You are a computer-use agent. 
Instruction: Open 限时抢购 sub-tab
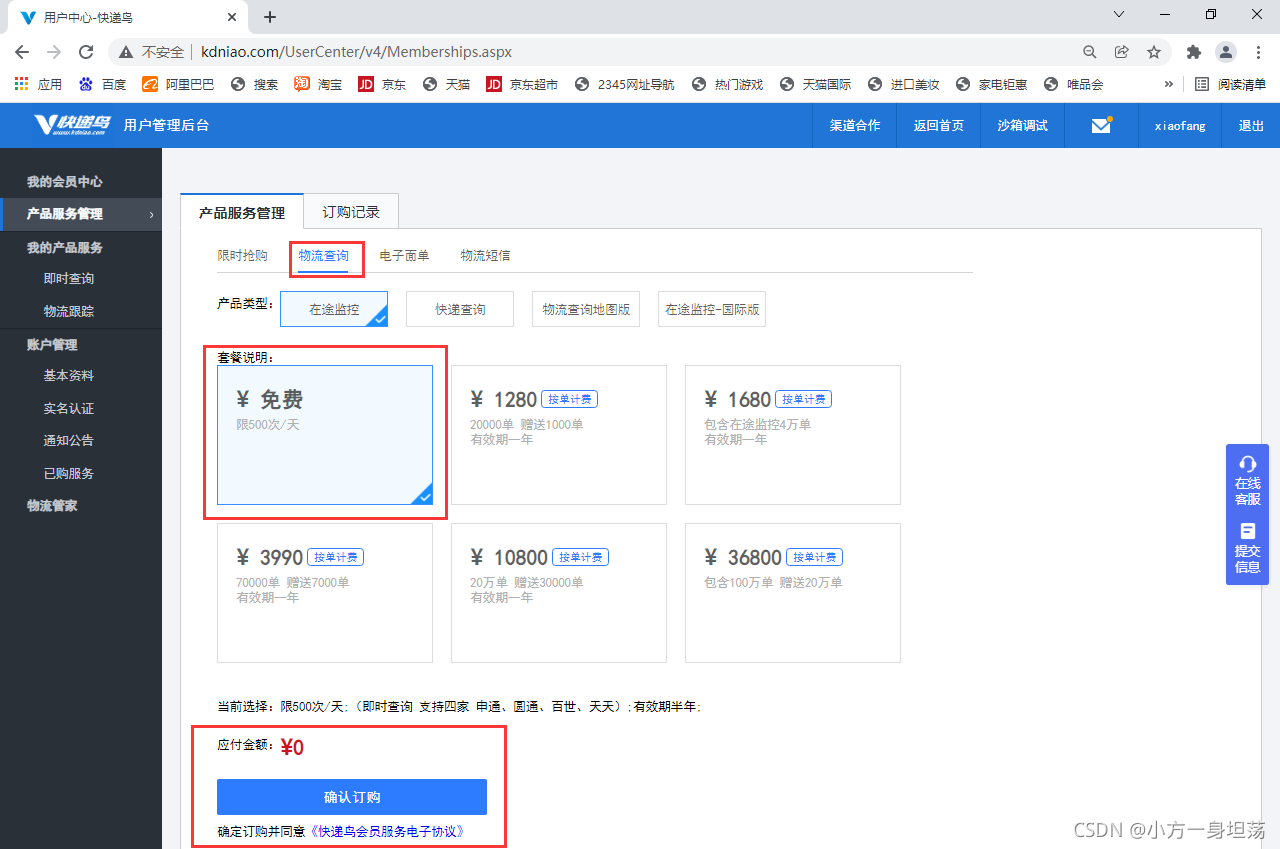point(243,255)
